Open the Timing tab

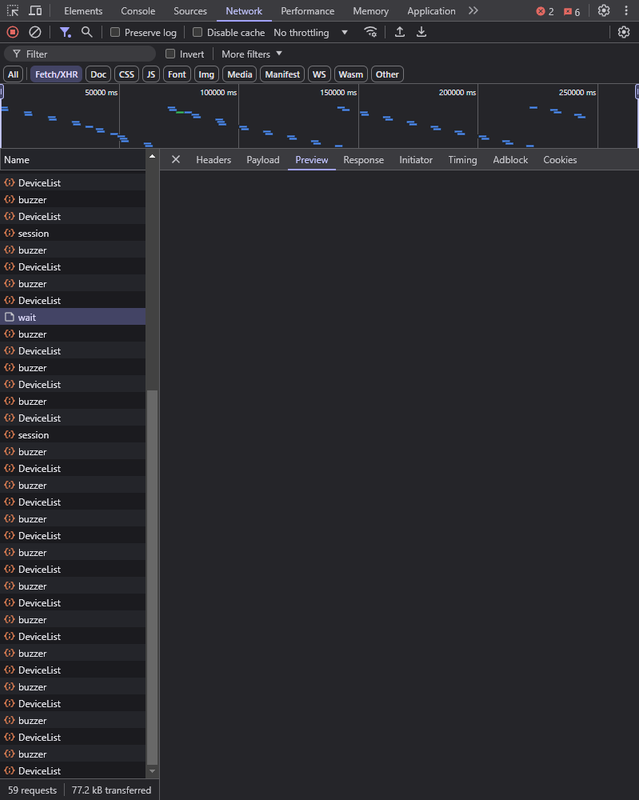click(x=462, y=160)
